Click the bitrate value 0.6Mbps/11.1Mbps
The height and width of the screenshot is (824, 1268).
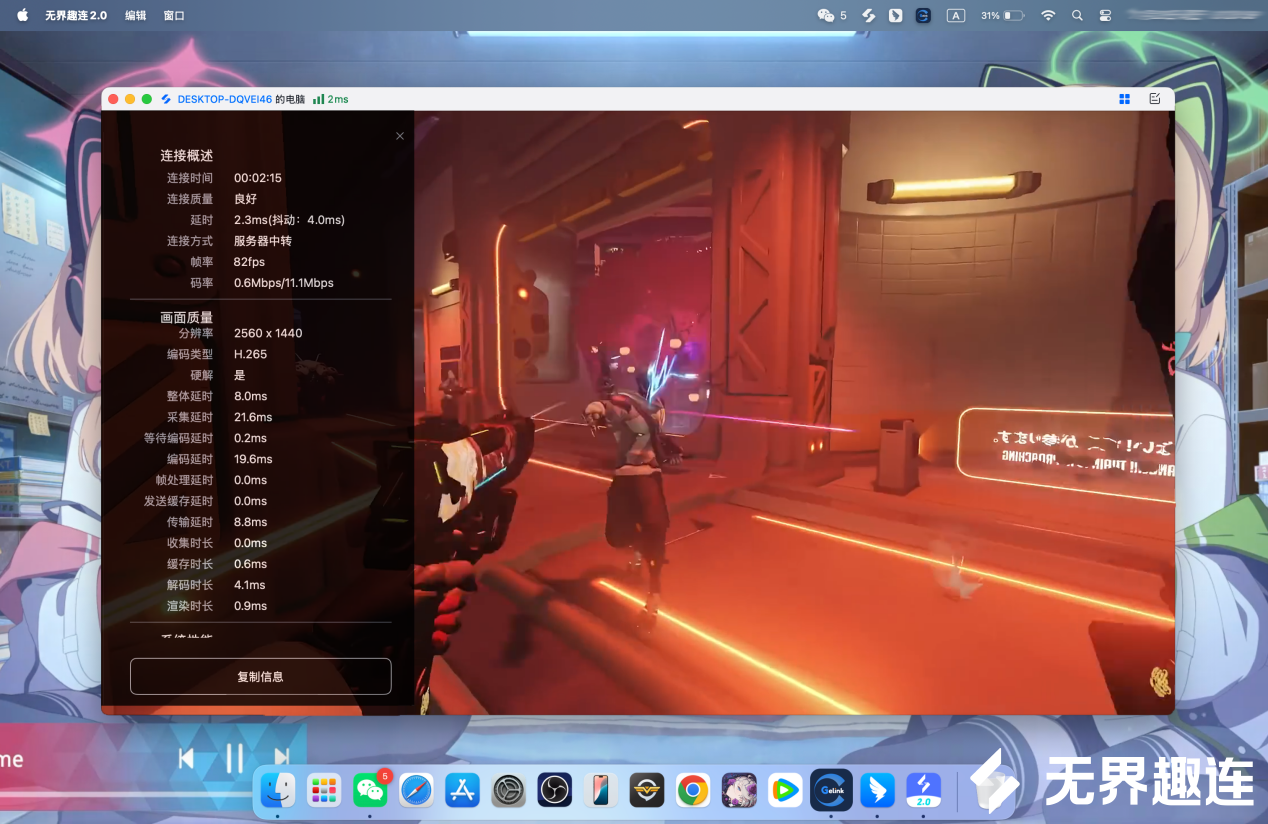pos(284,283)
